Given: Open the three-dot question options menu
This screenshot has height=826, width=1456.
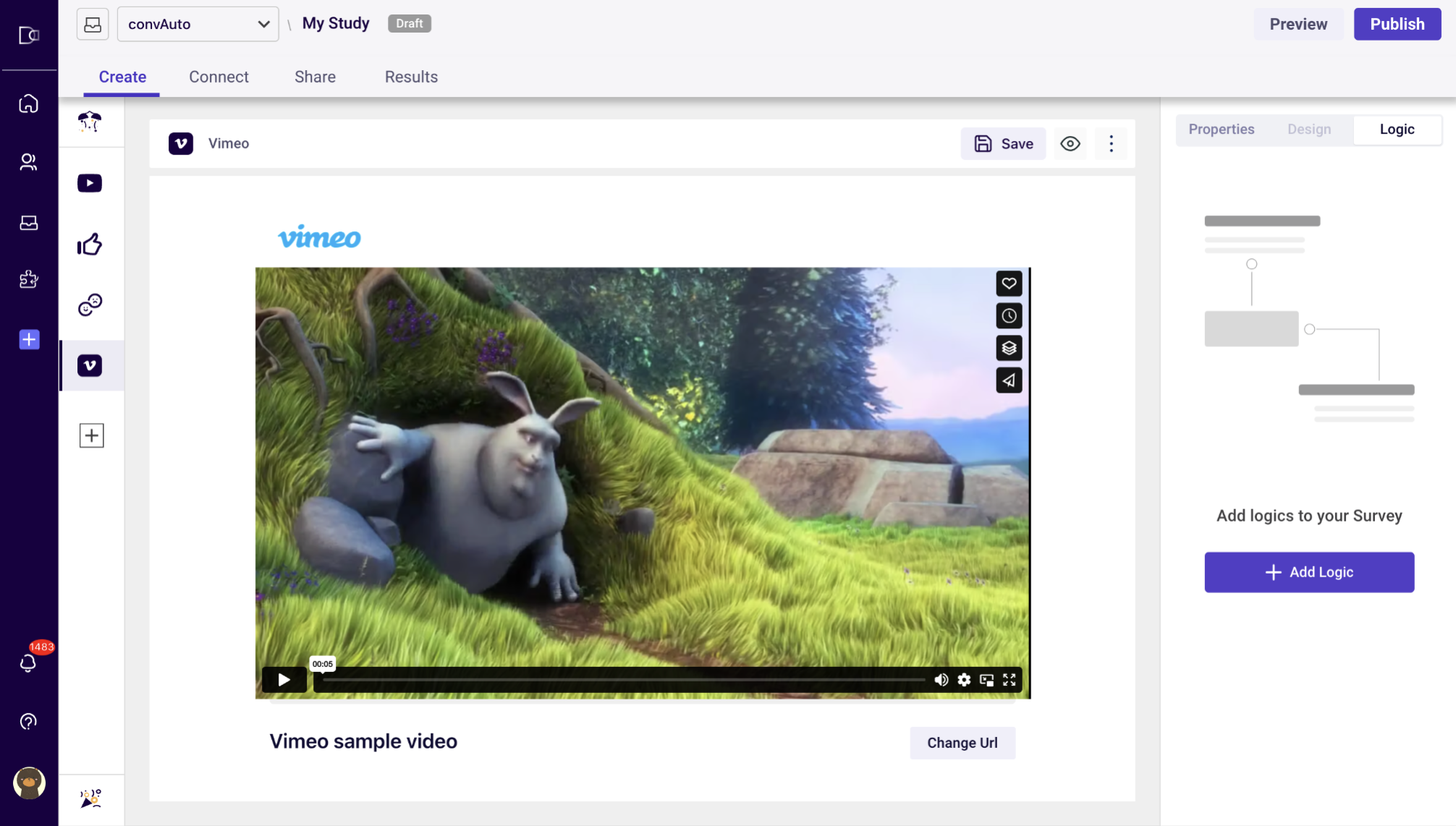Looking at the screenshot, I should 1112,144.
